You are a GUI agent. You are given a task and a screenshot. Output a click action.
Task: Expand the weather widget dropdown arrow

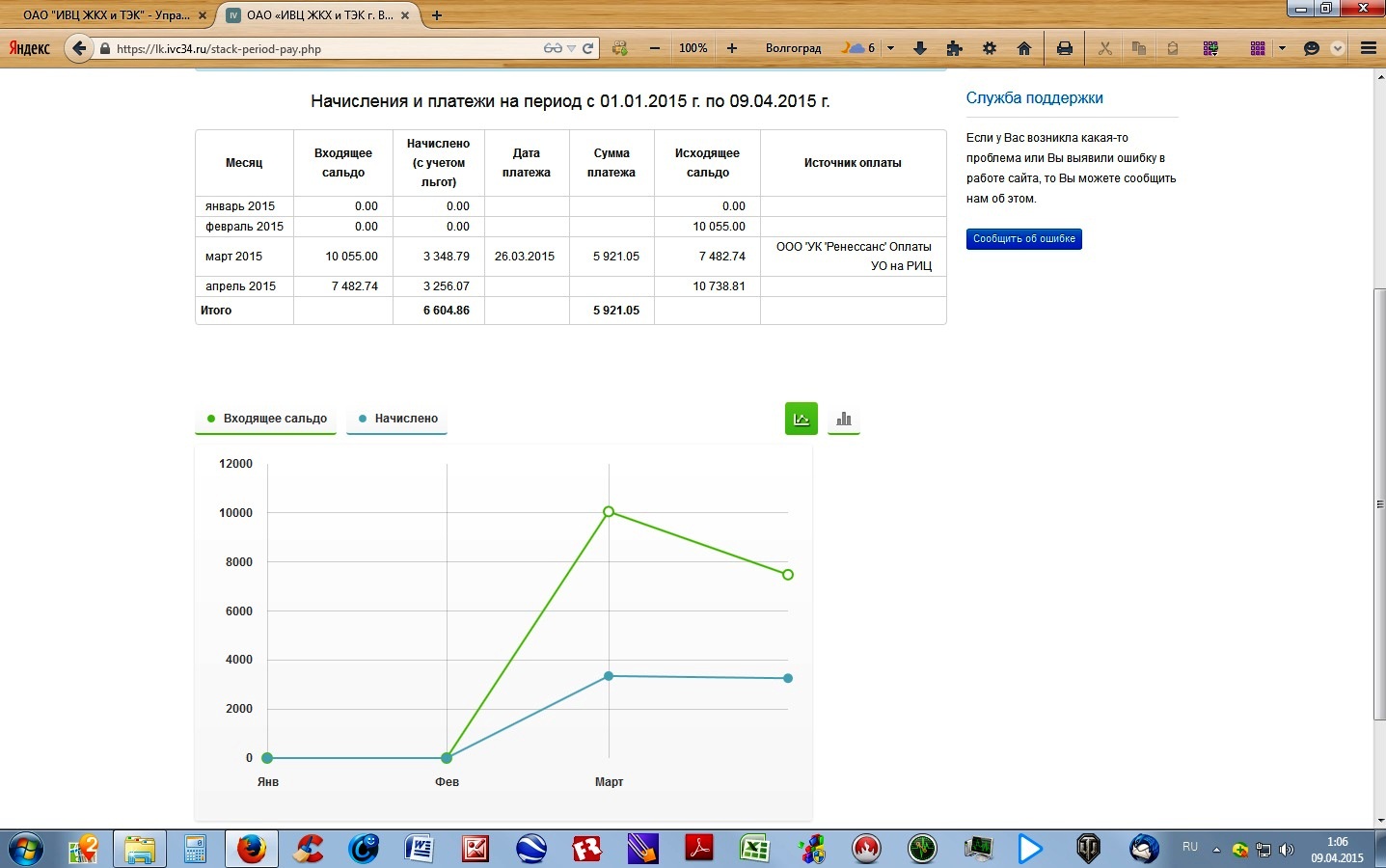(890, 48)
